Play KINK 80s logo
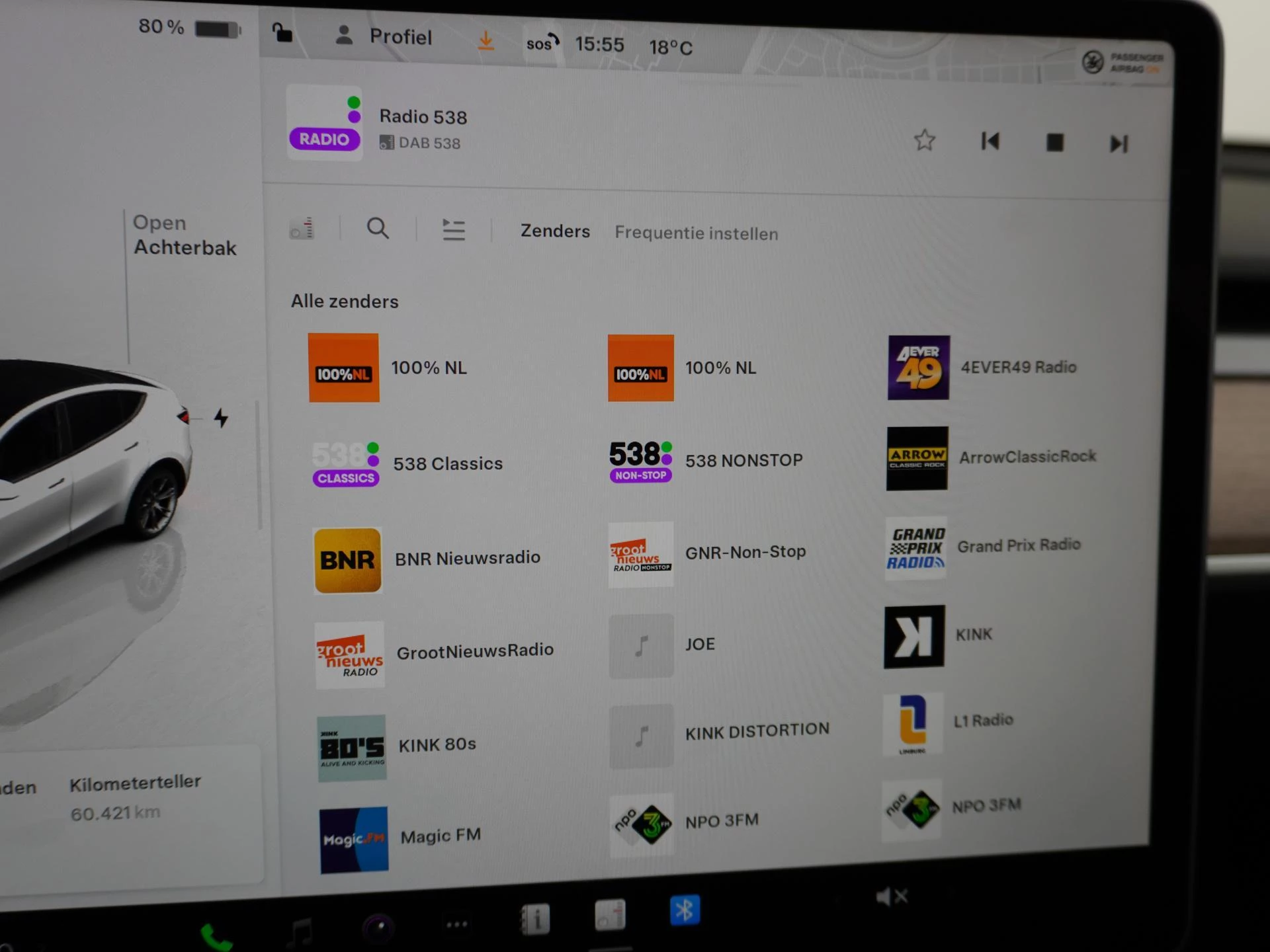Image resolution: width=1270 pixels, height=952 pixels. (352, 748)
